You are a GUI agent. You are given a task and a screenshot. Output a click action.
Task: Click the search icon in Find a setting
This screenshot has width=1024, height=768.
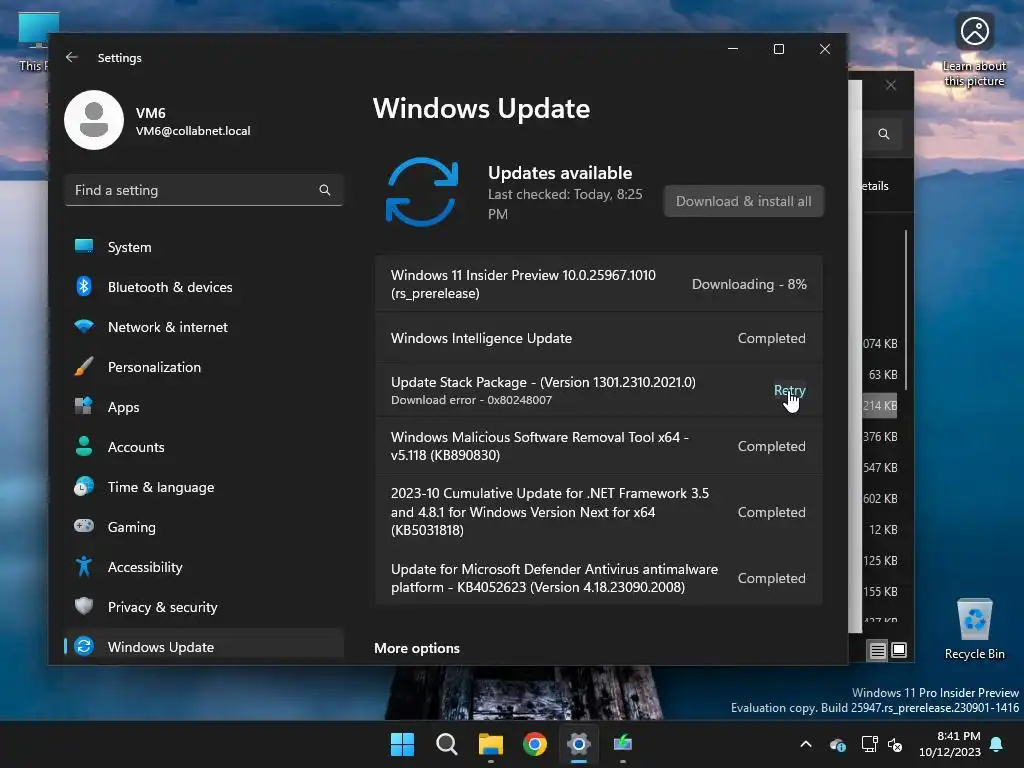click(x=325, y=190)
